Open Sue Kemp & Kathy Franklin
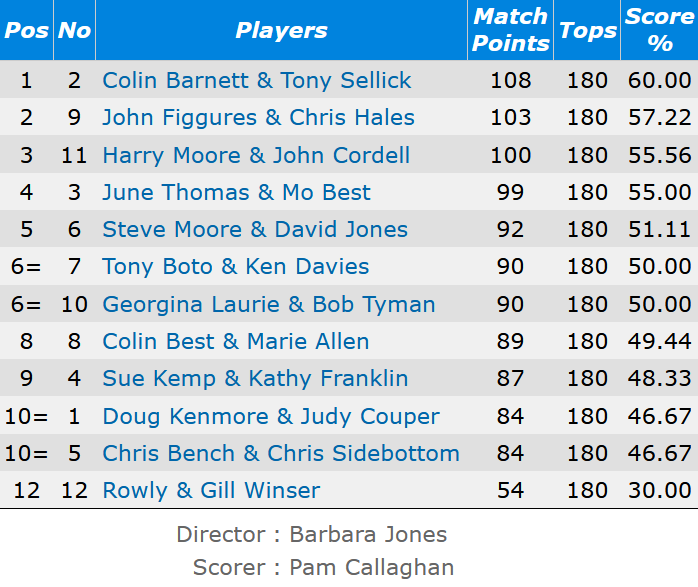 coord(255,378)
